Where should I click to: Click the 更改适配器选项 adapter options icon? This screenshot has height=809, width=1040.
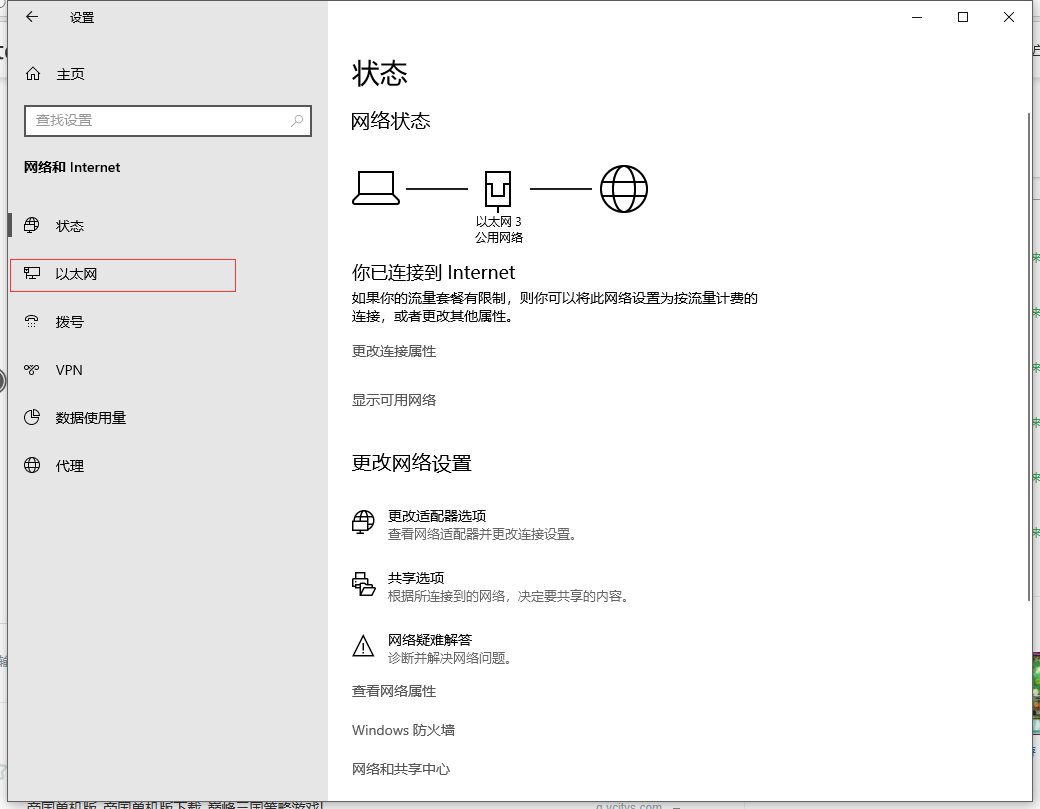coord(362,522)
